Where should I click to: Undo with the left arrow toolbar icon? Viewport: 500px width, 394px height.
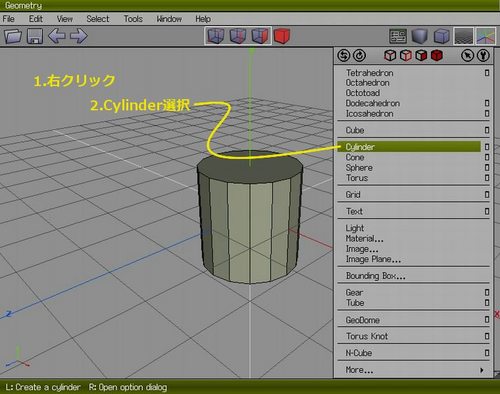tap(57, 36)
